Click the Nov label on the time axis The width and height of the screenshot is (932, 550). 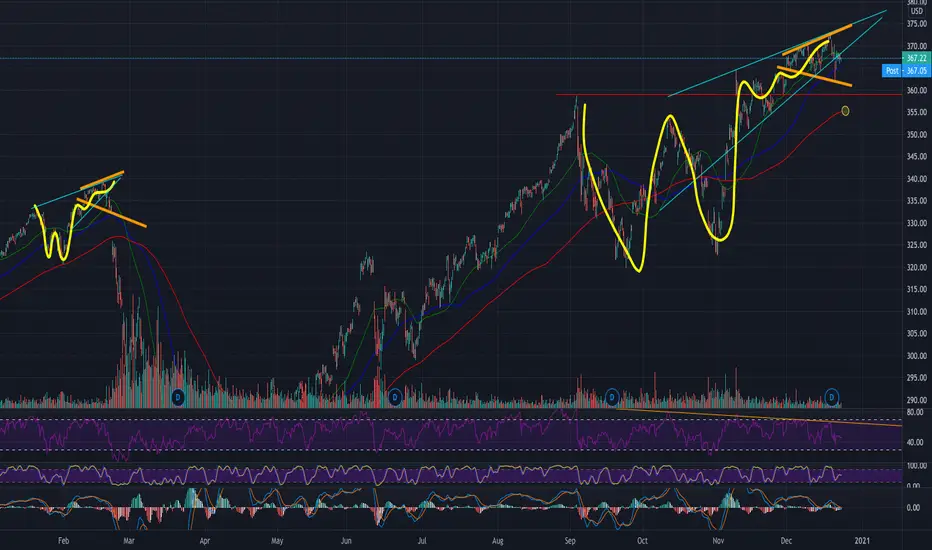(x=718, y=540)
